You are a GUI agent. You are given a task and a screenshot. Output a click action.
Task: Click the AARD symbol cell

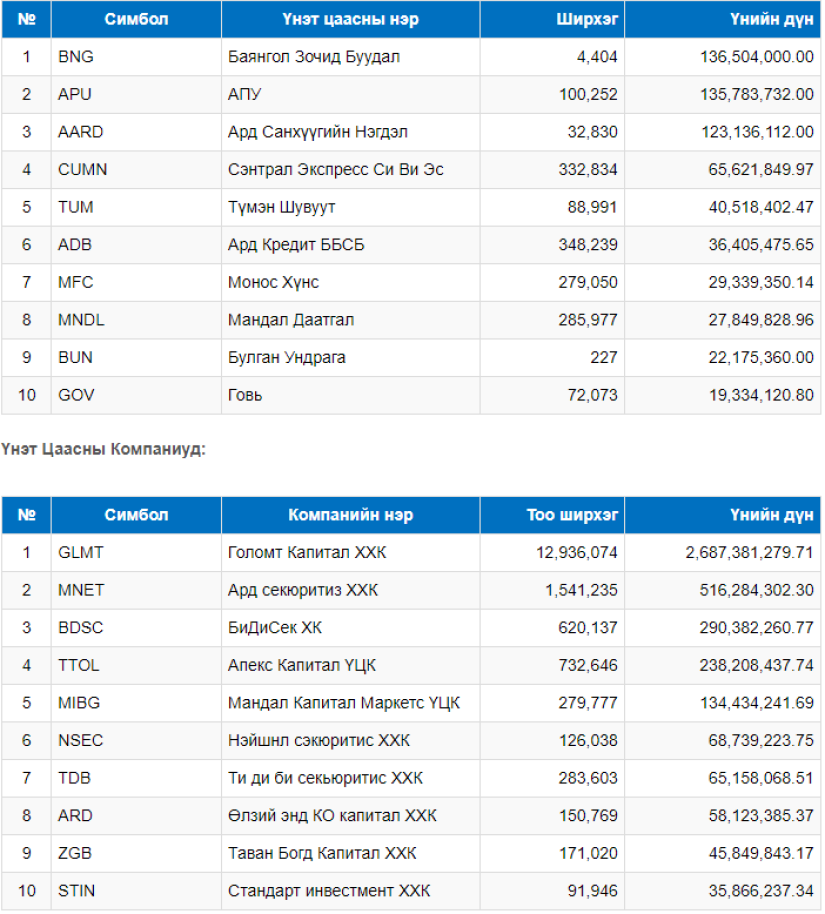(136, 132)
